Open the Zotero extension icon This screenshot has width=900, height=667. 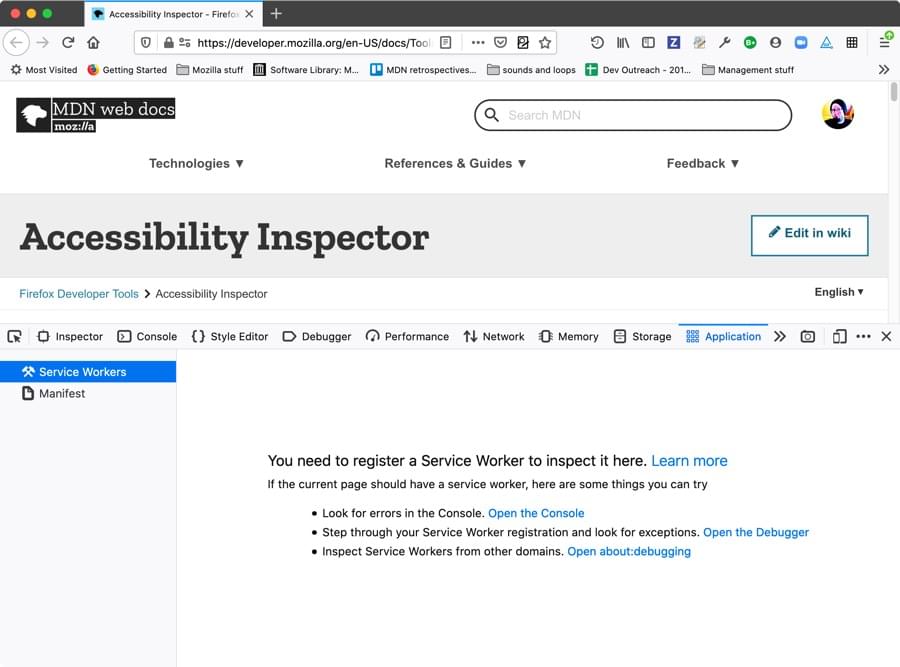[673, 43]
